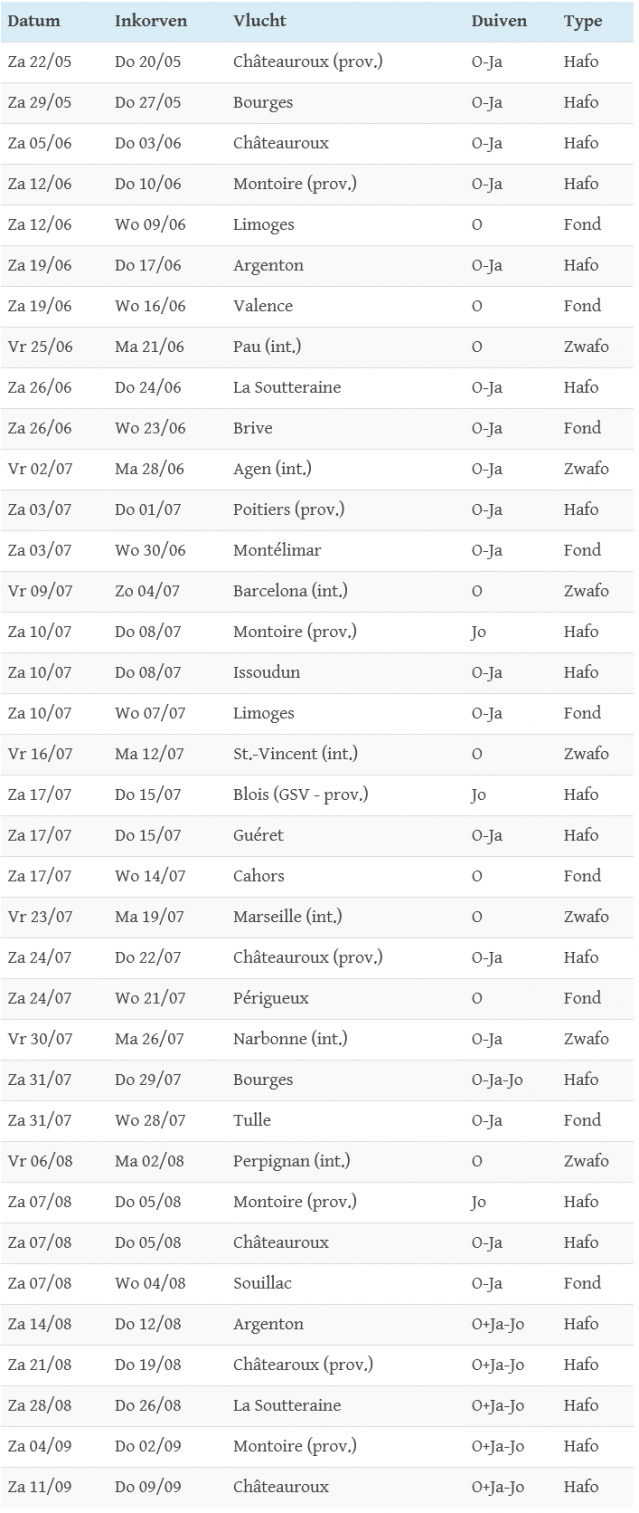
Task: Click the Type column header
Action: pyautogui.click(x=583, y=21)
